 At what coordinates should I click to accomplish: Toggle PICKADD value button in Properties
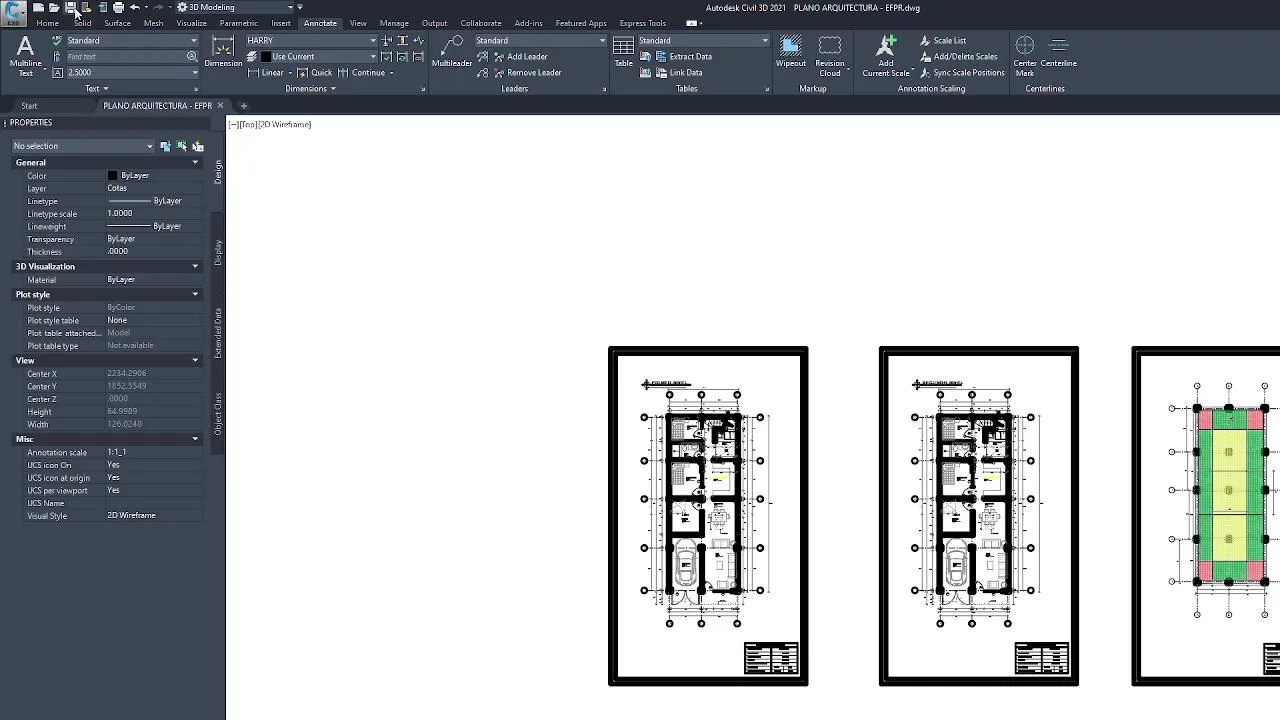(x=166, y=146)
